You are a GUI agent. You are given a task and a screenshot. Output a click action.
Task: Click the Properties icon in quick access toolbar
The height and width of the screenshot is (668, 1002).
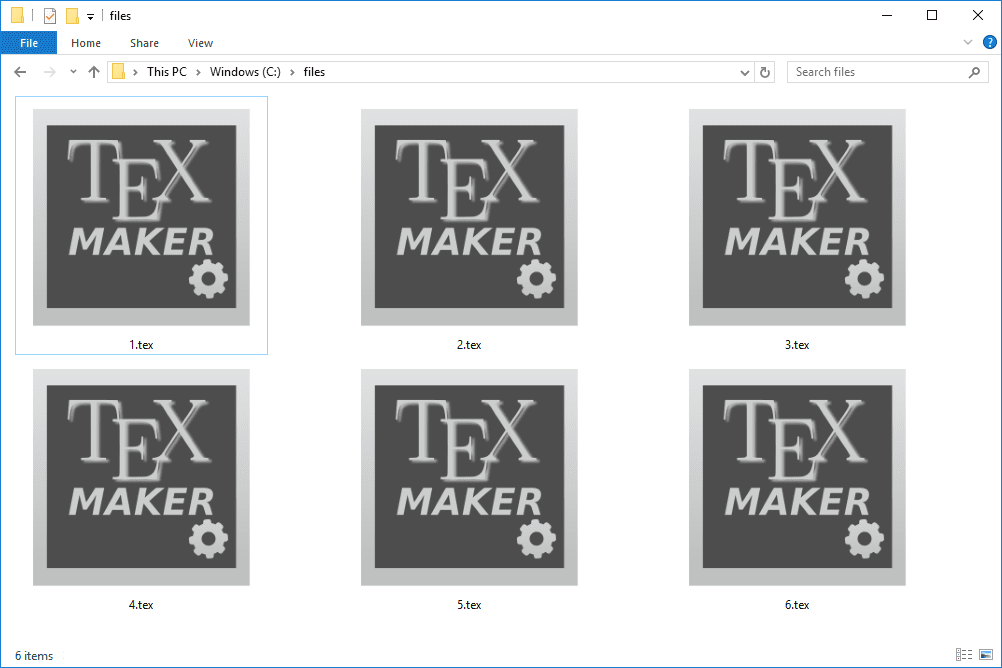click(50, 16)
